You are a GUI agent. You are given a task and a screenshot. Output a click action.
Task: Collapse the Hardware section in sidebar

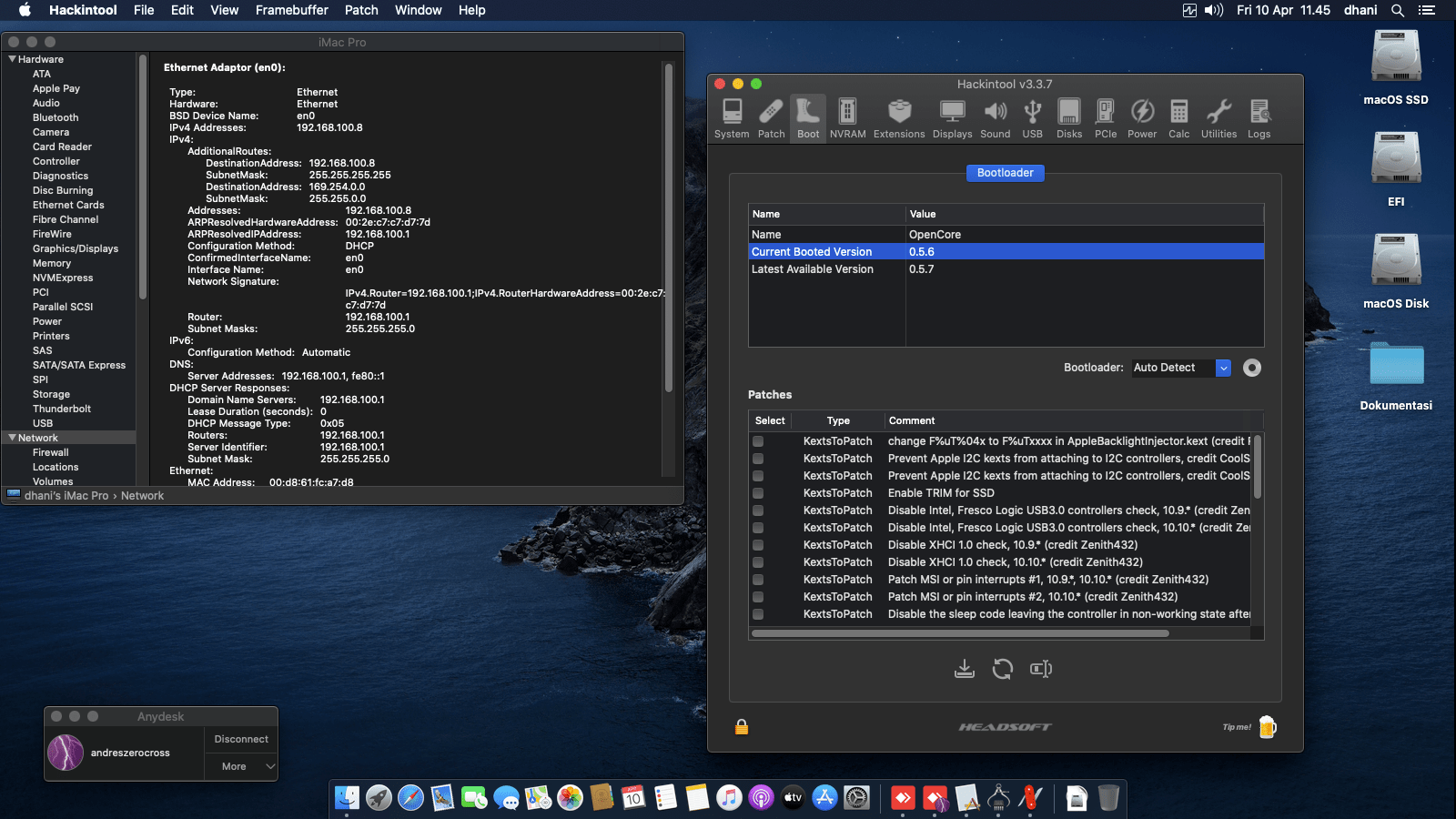tap(12, 59)
